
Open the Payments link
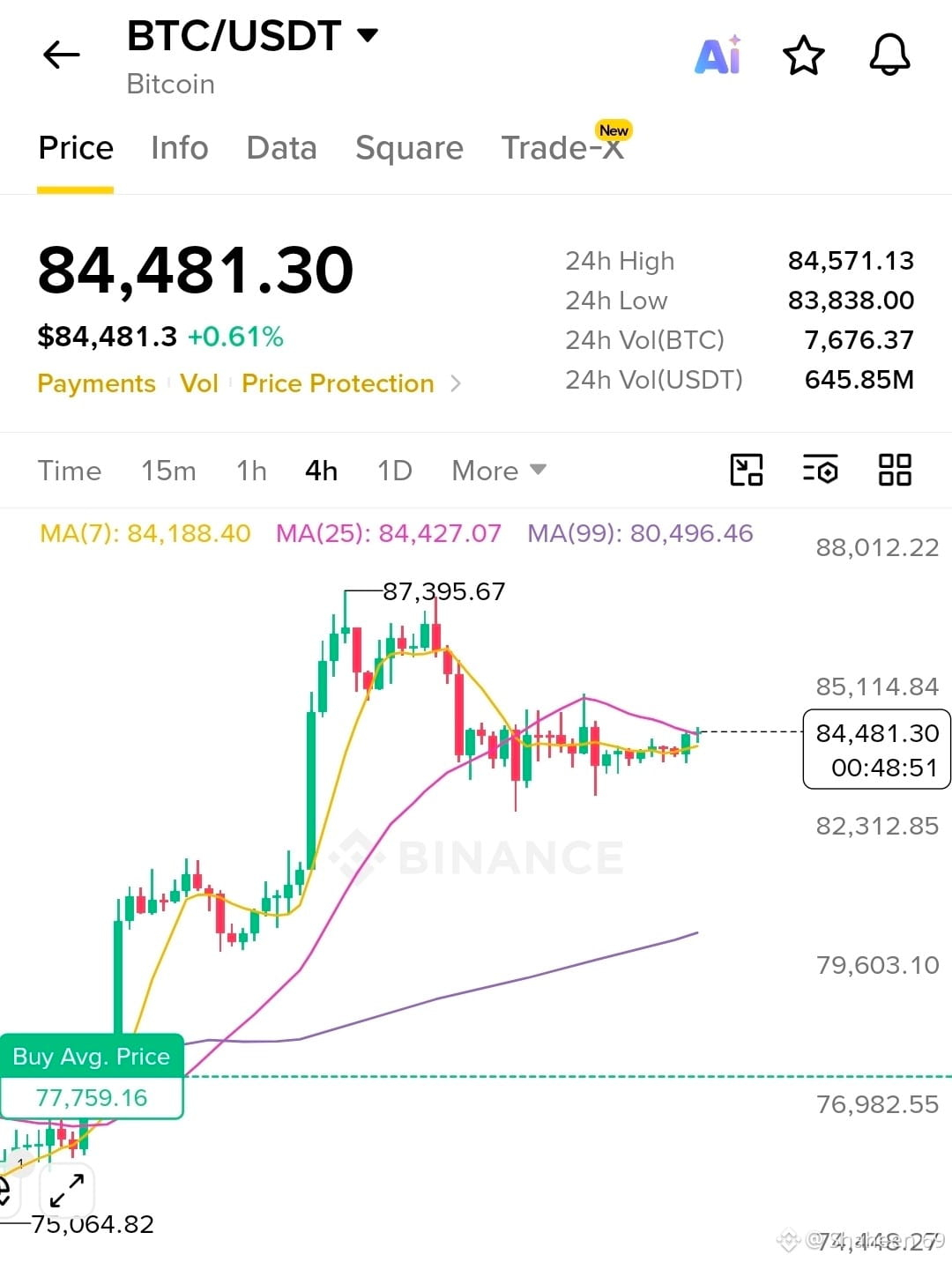tap(96, 383)
